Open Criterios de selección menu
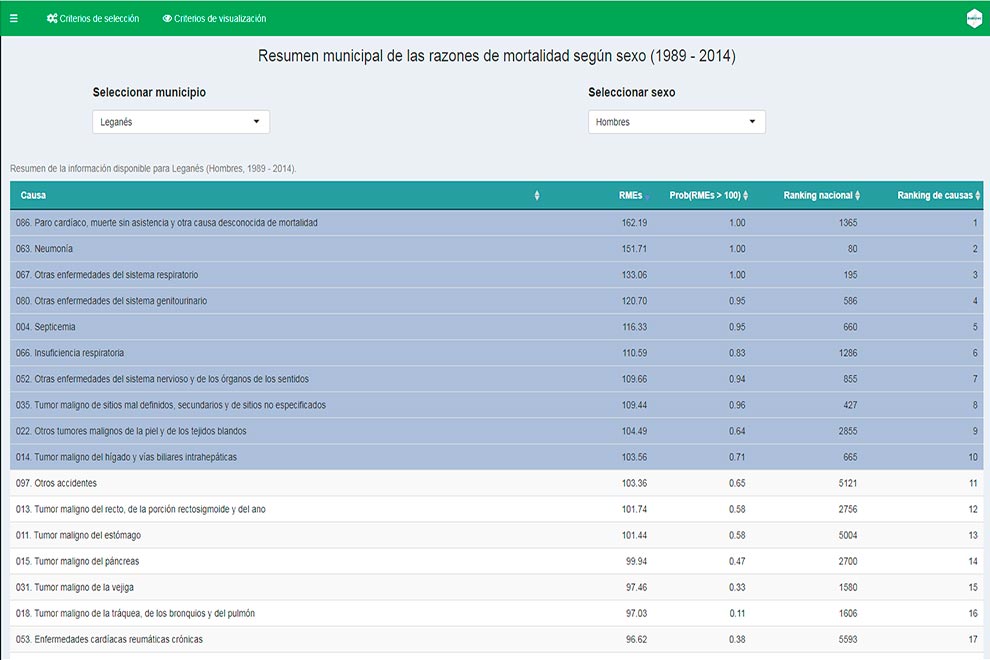 point(93,18)
